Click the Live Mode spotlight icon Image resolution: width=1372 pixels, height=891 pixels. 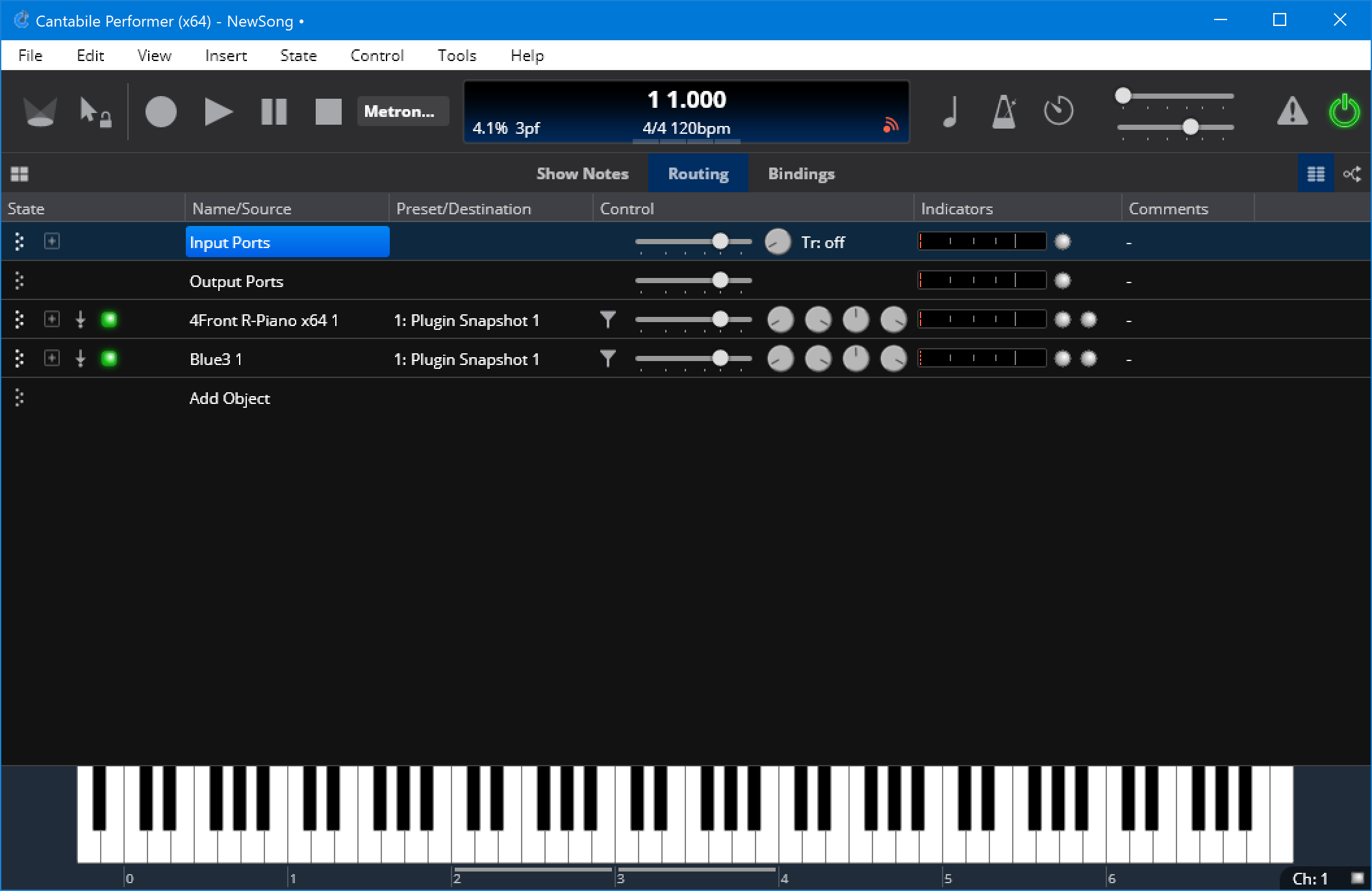click(40, 112)
